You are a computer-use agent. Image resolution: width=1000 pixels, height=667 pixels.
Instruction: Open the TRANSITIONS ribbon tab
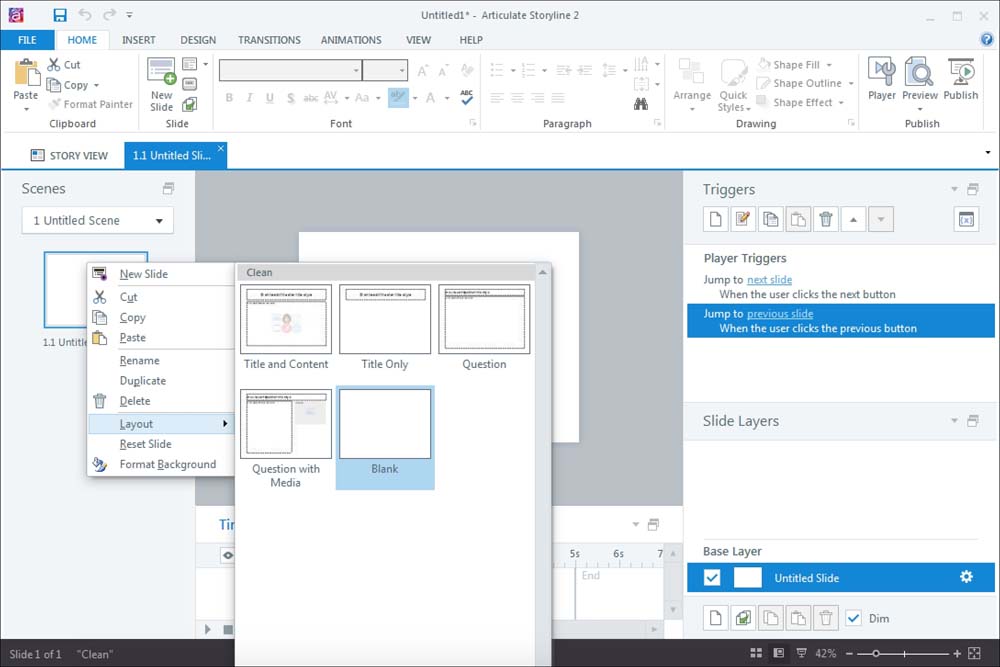(269, 40)
